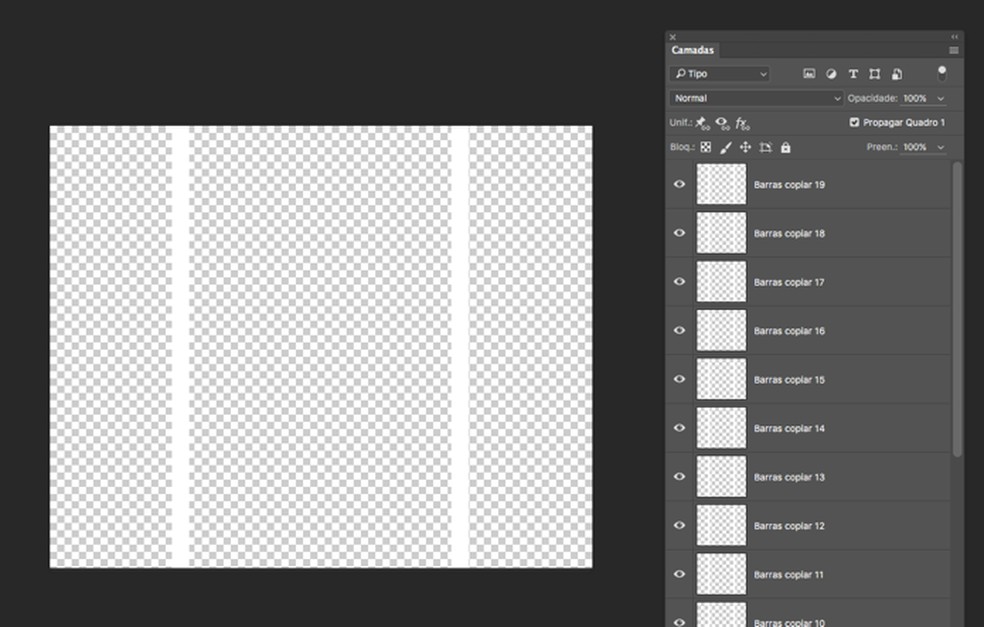Filter layers by smart object icon

(x=897, y=74)
